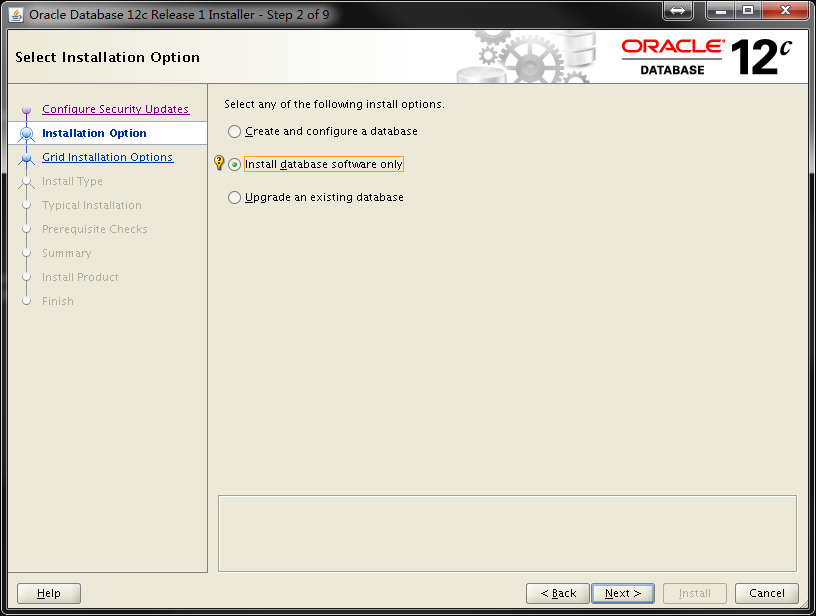Viewport: 816px width, 616px height.
Task: Click the Select Installation Option heading
Action: (107, 57)
